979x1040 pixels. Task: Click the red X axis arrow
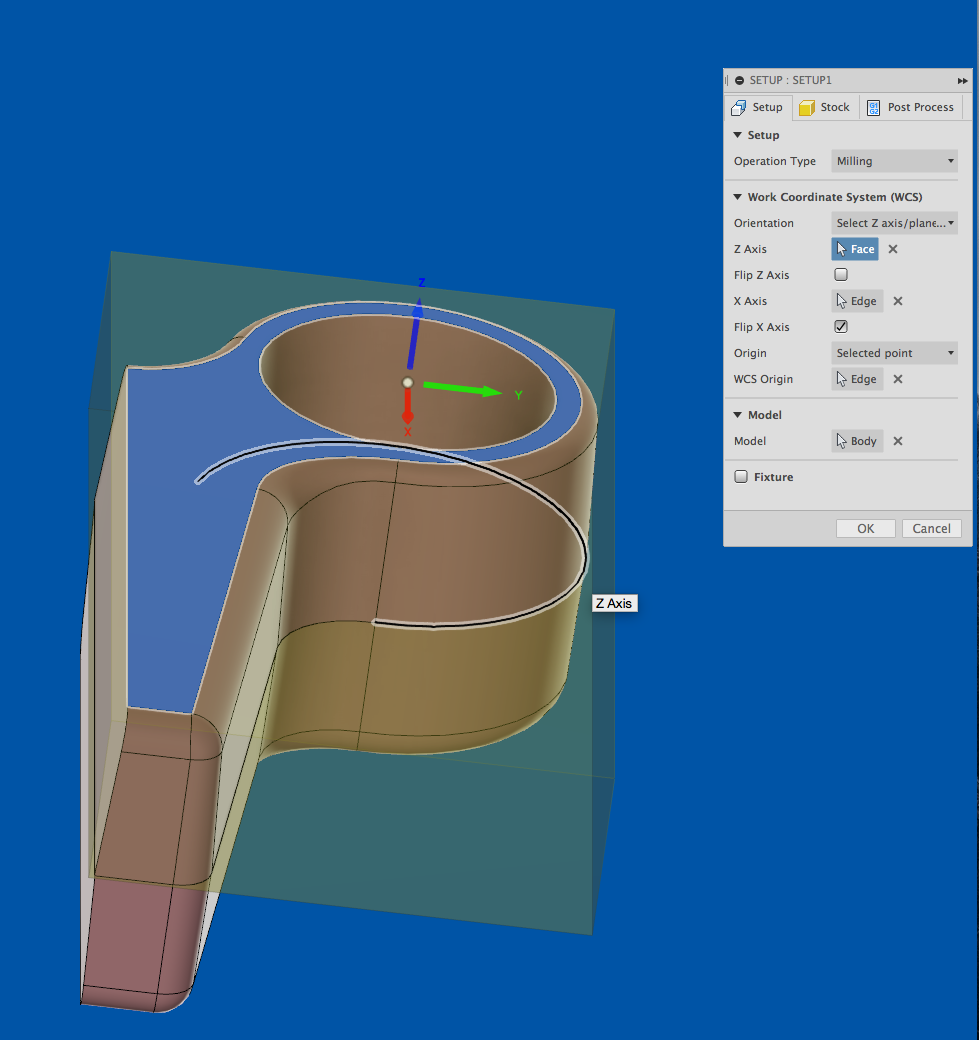[407, 406]
